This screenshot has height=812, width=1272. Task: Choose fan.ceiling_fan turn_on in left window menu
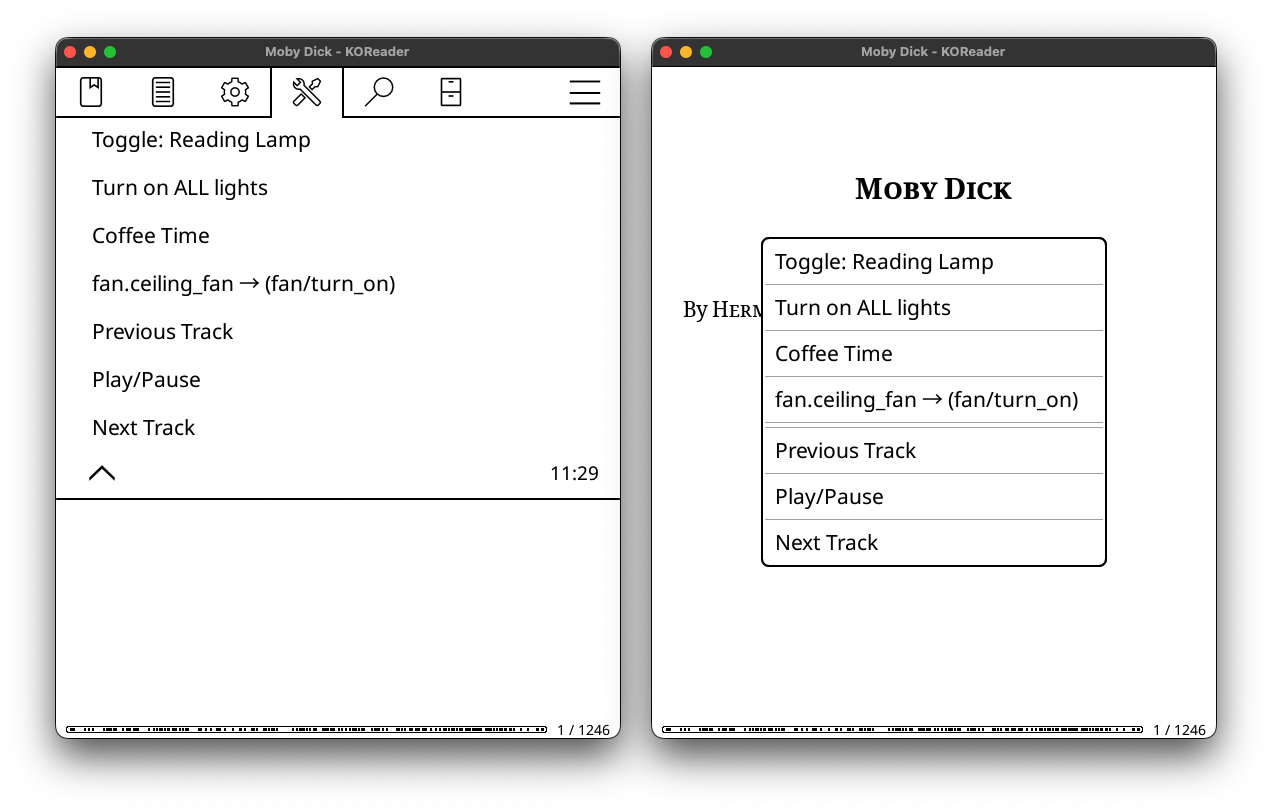point(338,284)
